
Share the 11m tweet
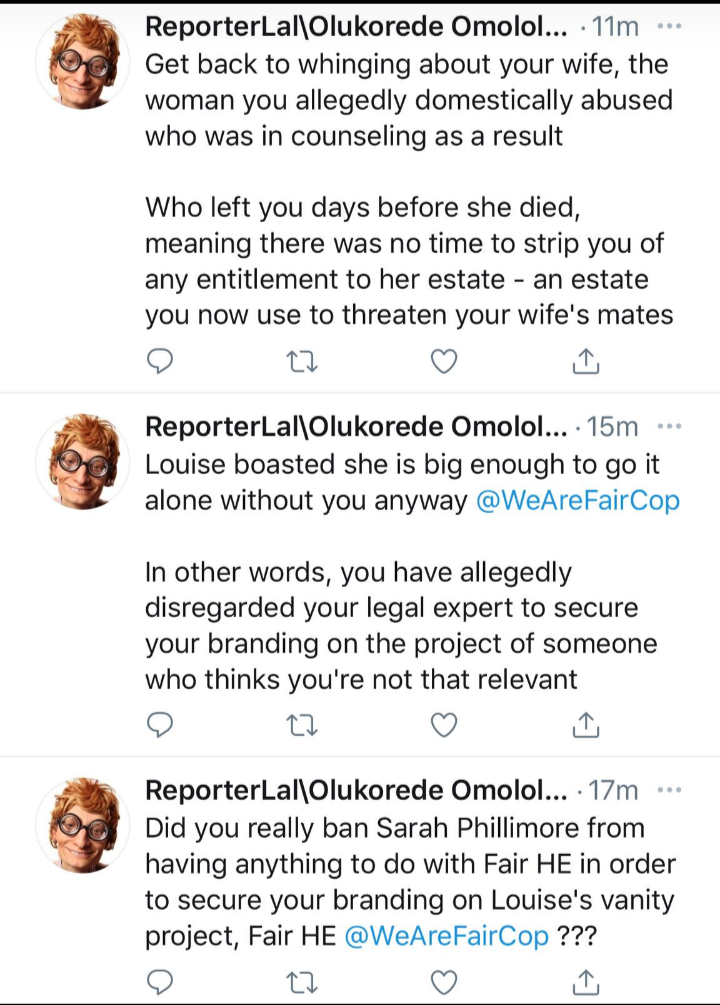pos(586,362)
